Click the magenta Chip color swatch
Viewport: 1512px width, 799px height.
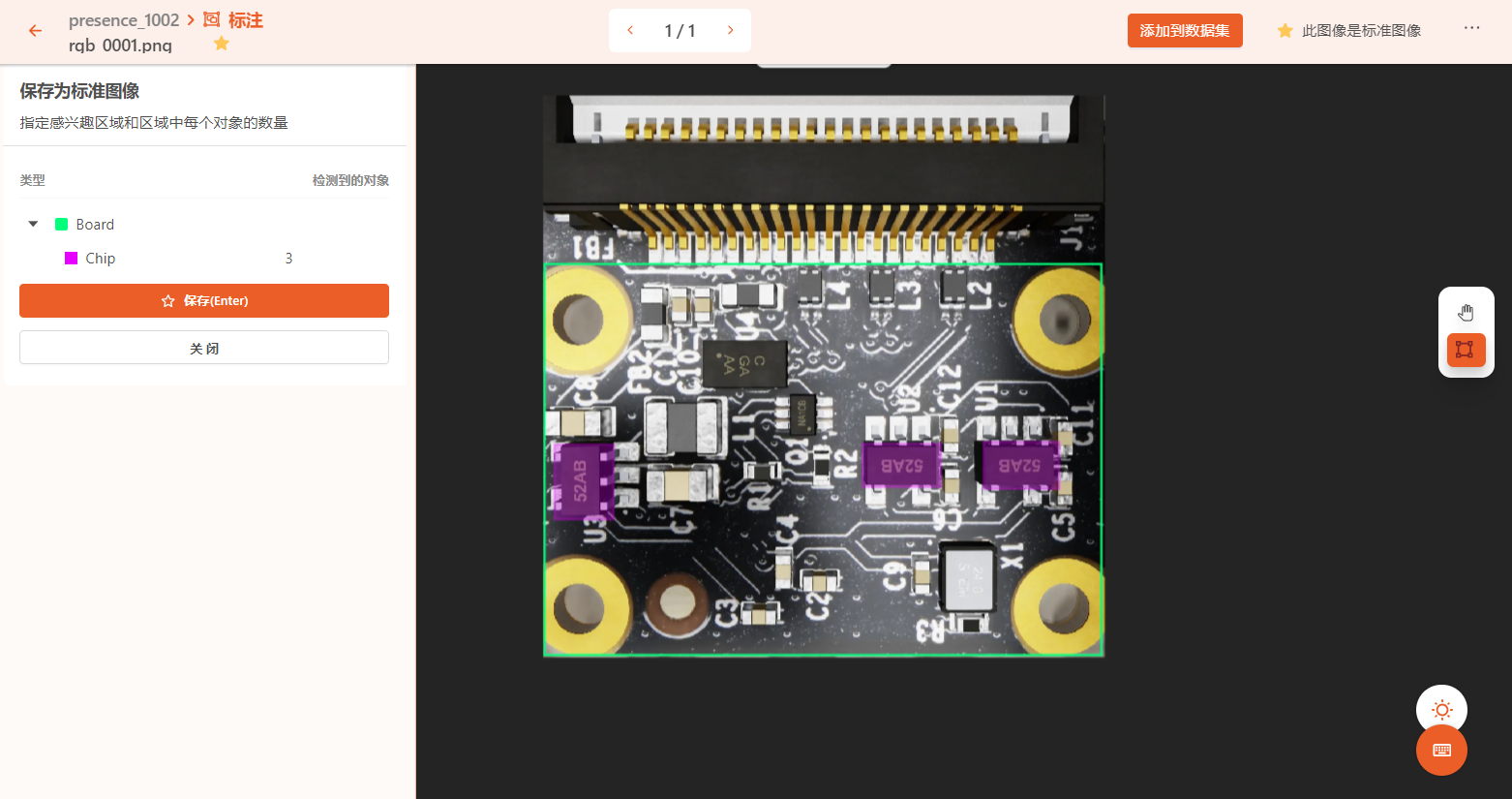click(71, 259)
